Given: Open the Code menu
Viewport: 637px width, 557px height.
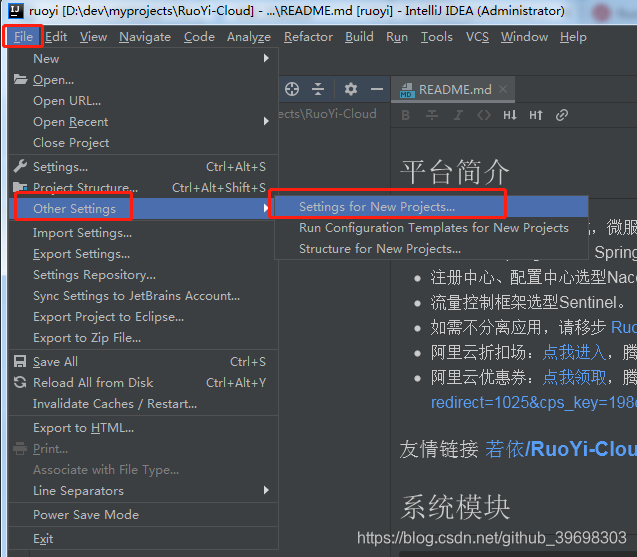Looking at the screenshot, I should pos(199,37).
